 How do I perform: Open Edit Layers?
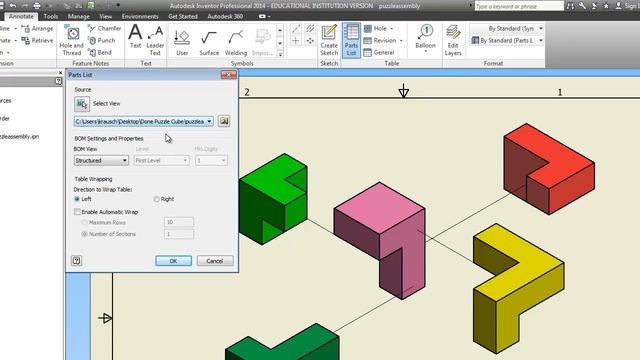point(453,40)
